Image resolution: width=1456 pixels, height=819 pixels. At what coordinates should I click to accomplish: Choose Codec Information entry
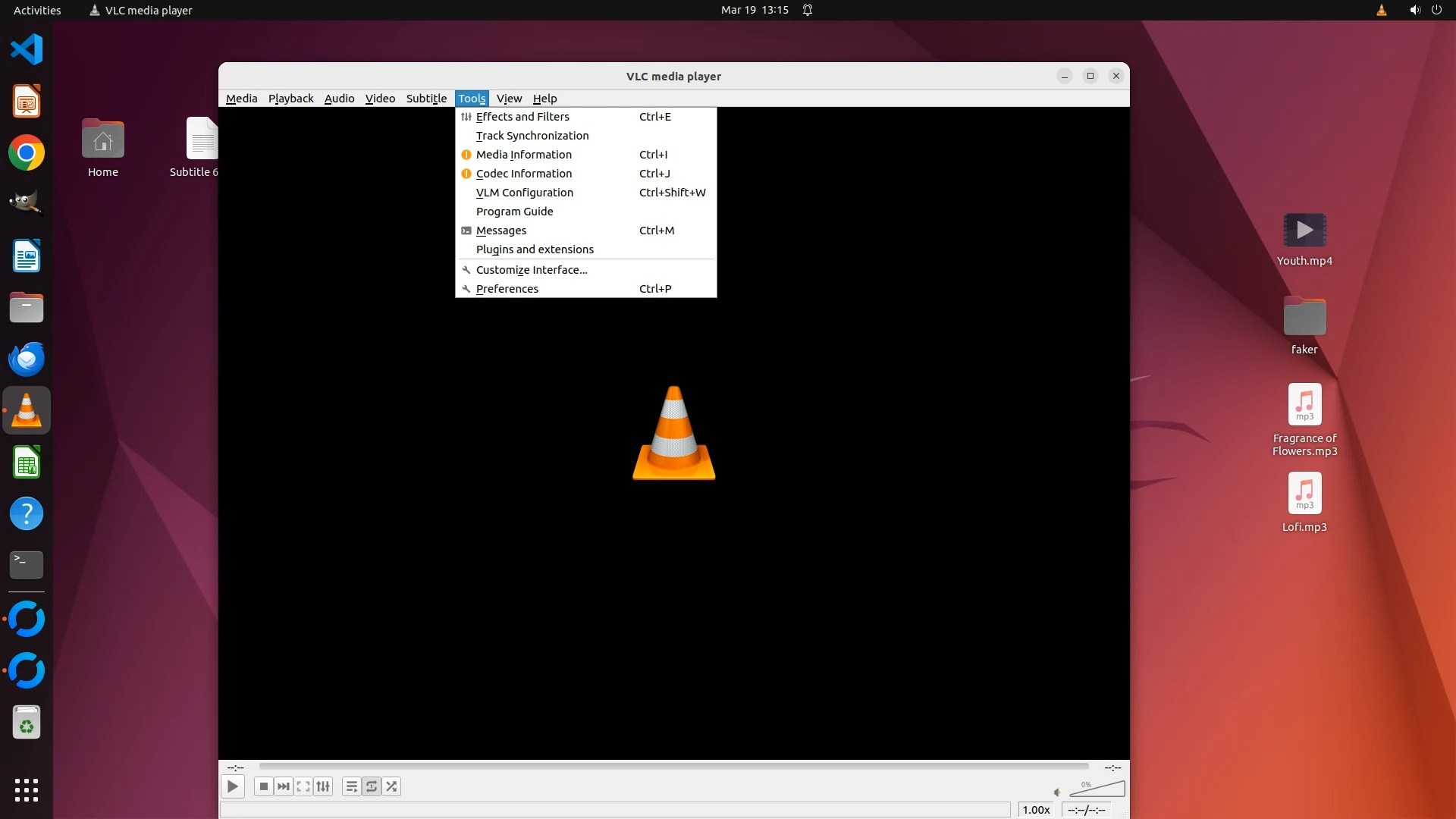point(523,174)
